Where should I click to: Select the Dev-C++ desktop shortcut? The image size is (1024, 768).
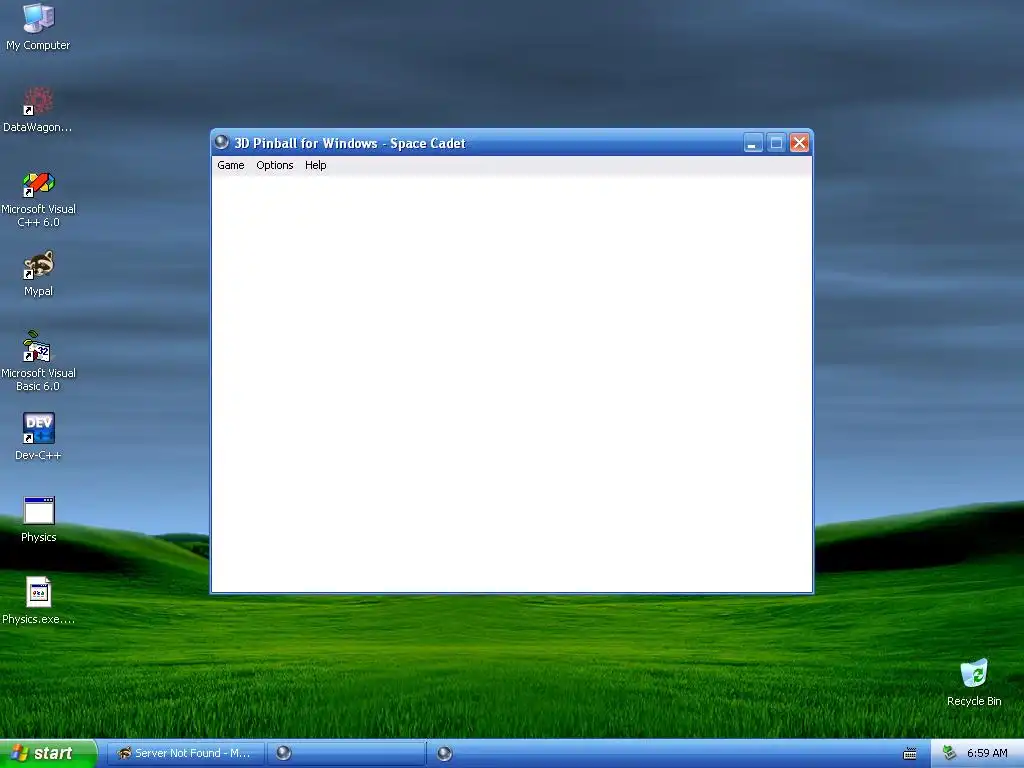tap(38, 437)
